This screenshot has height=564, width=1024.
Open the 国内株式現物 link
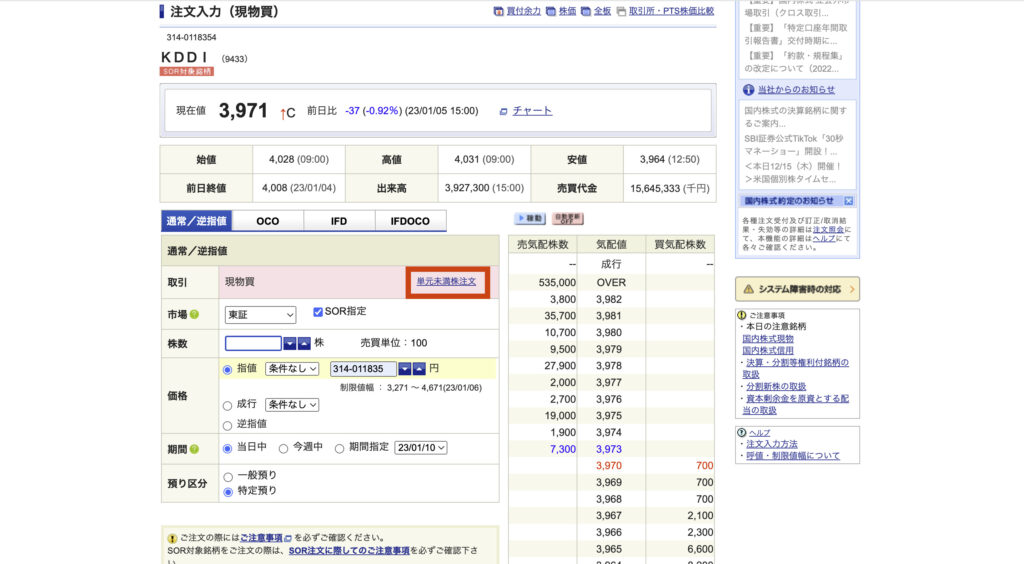[768, 339]
